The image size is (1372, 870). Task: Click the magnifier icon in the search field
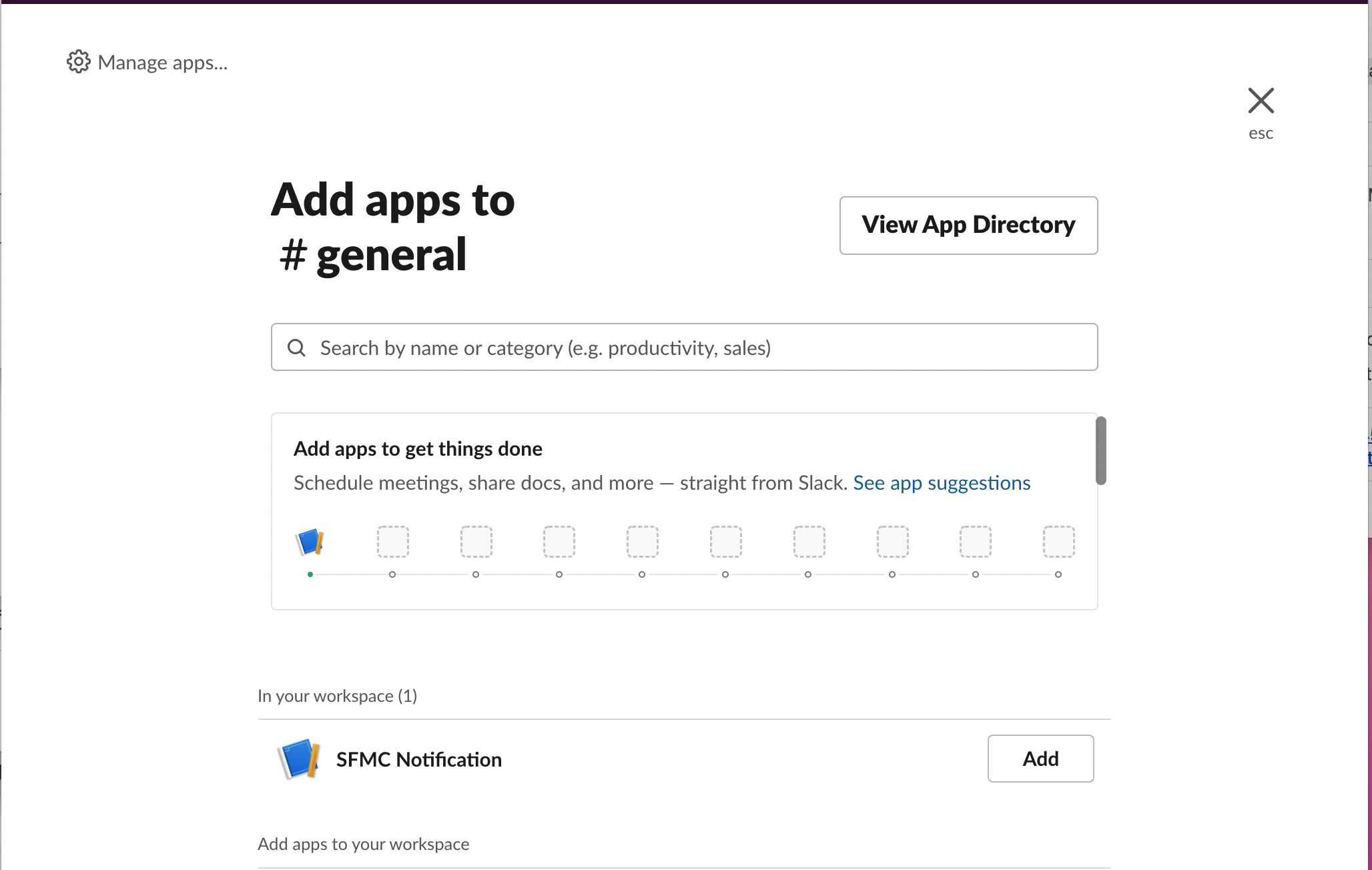pos(296,348)
